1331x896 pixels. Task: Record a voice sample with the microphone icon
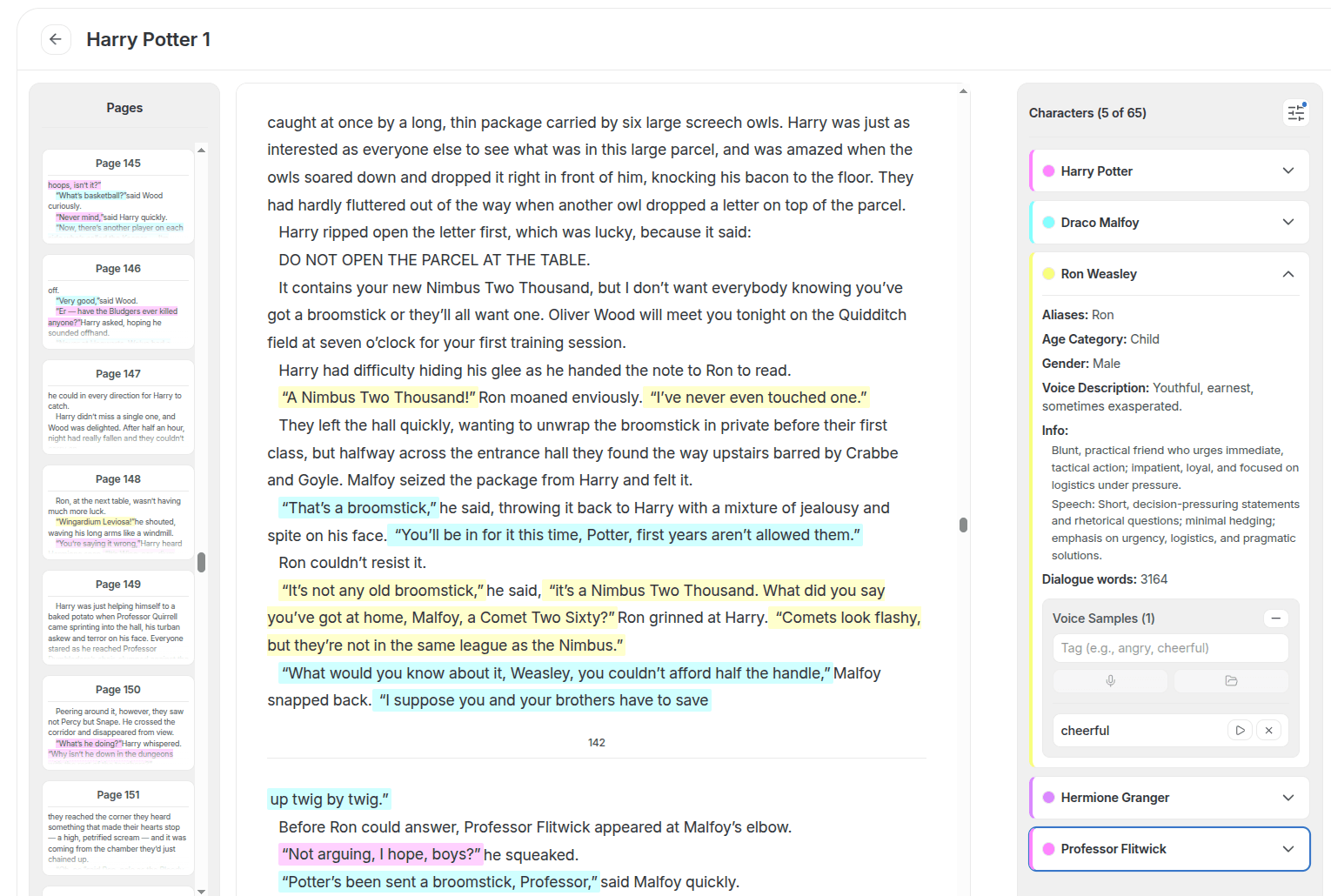click(1110, 680)
